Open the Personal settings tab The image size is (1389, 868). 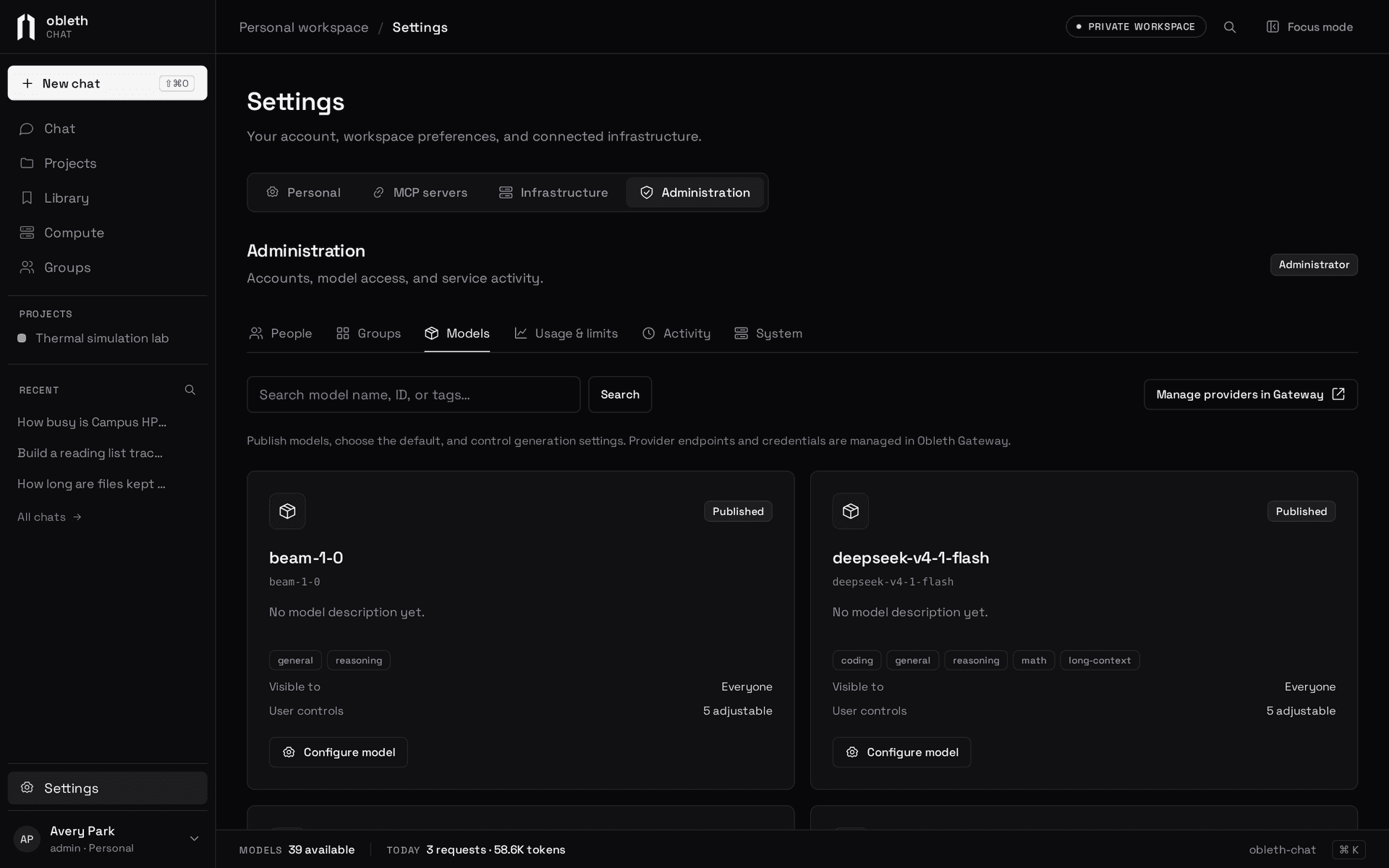[303, 192]
